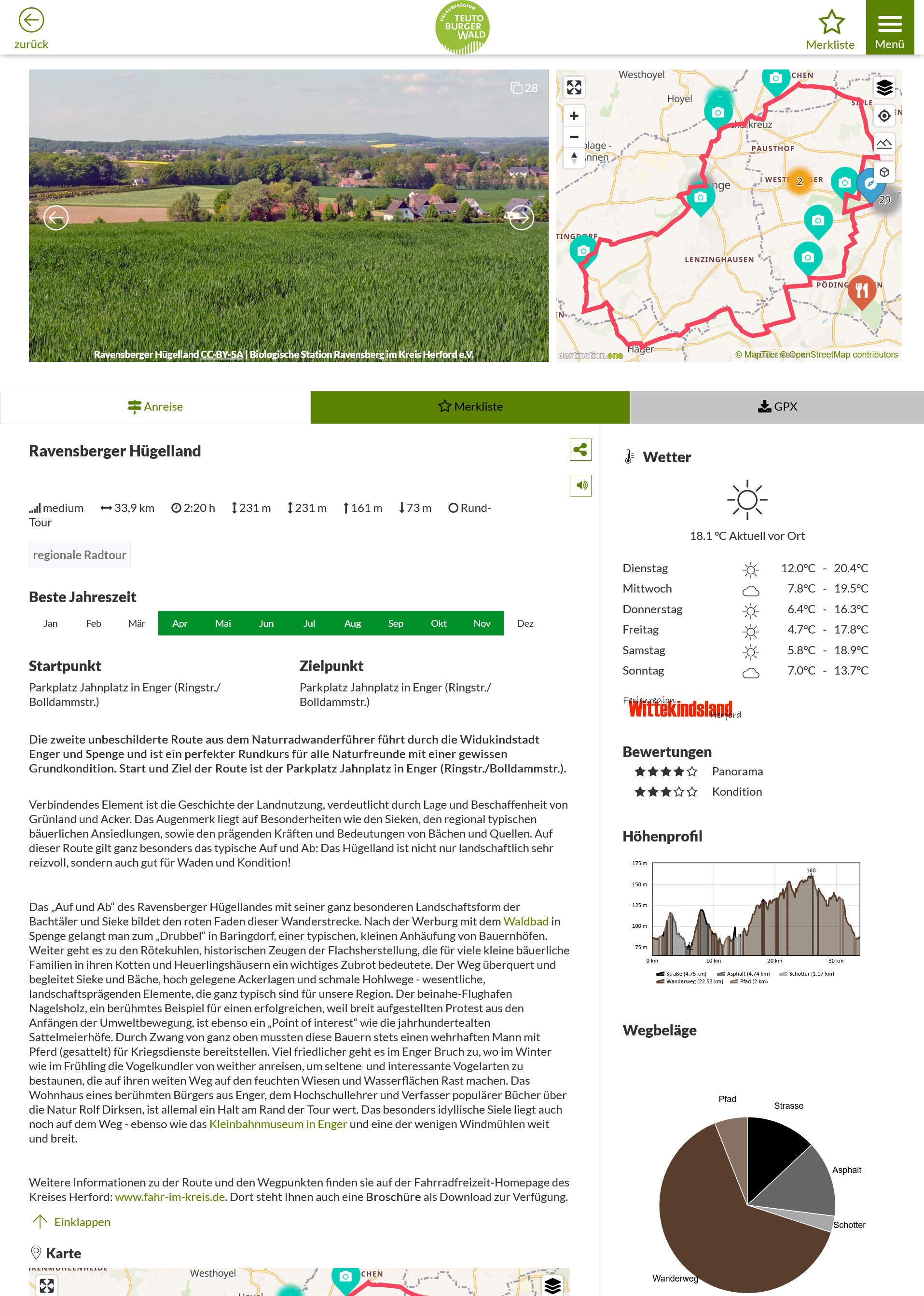Select Apr in Beste Jahreszeit
The image size is (924, 1296).
(180, 623)
